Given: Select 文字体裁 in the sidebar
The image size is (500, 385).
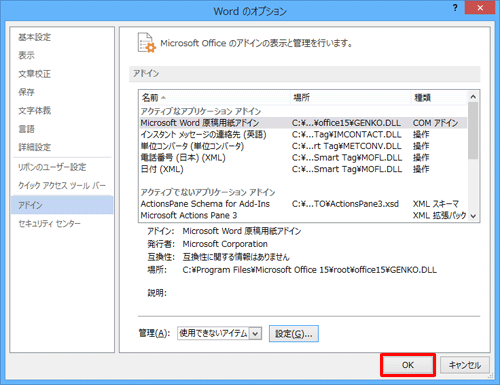Looking at the screenshot, I should [35, 110].
